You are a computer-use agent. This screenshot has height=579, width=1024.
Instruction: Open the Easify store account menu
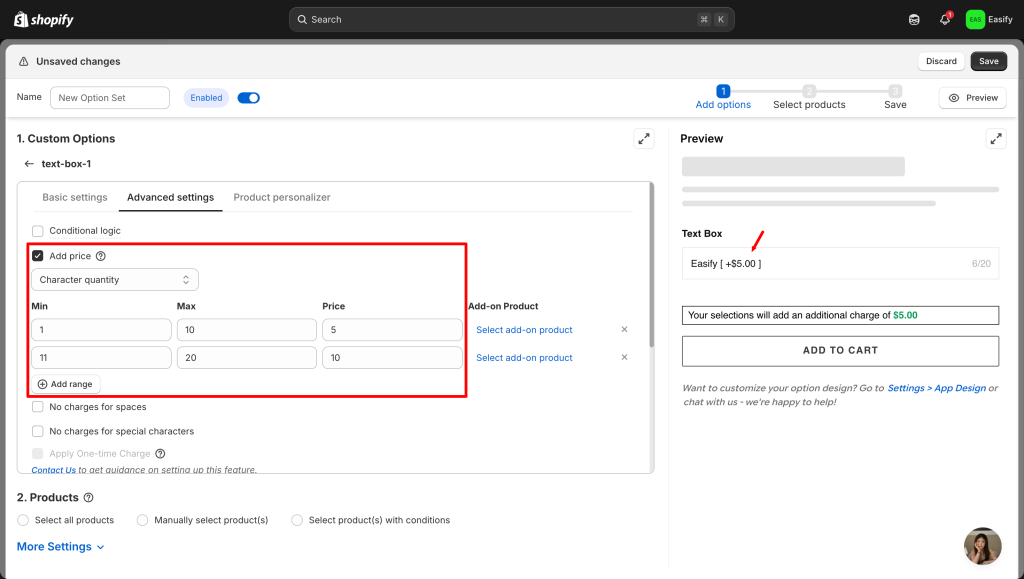tap(989, 19)
